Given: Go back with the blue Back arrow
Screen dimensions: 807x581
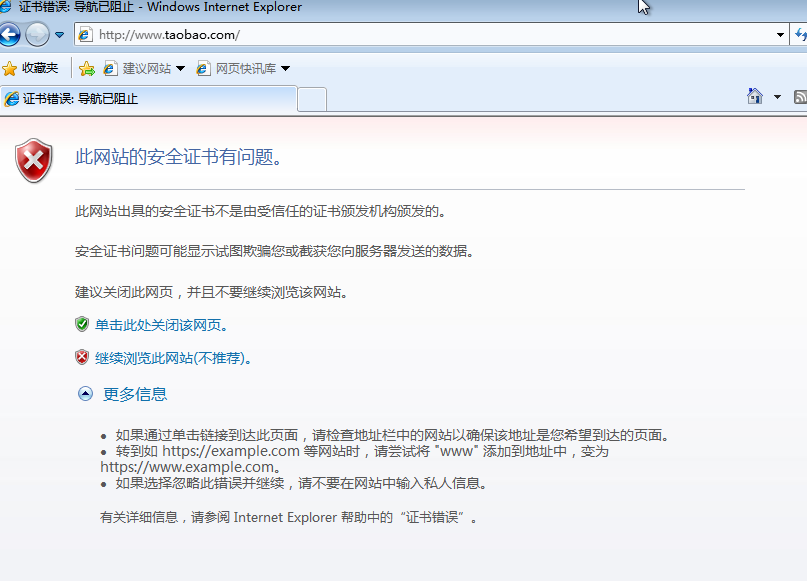Looking at the screenshot, I should (9, 35).
